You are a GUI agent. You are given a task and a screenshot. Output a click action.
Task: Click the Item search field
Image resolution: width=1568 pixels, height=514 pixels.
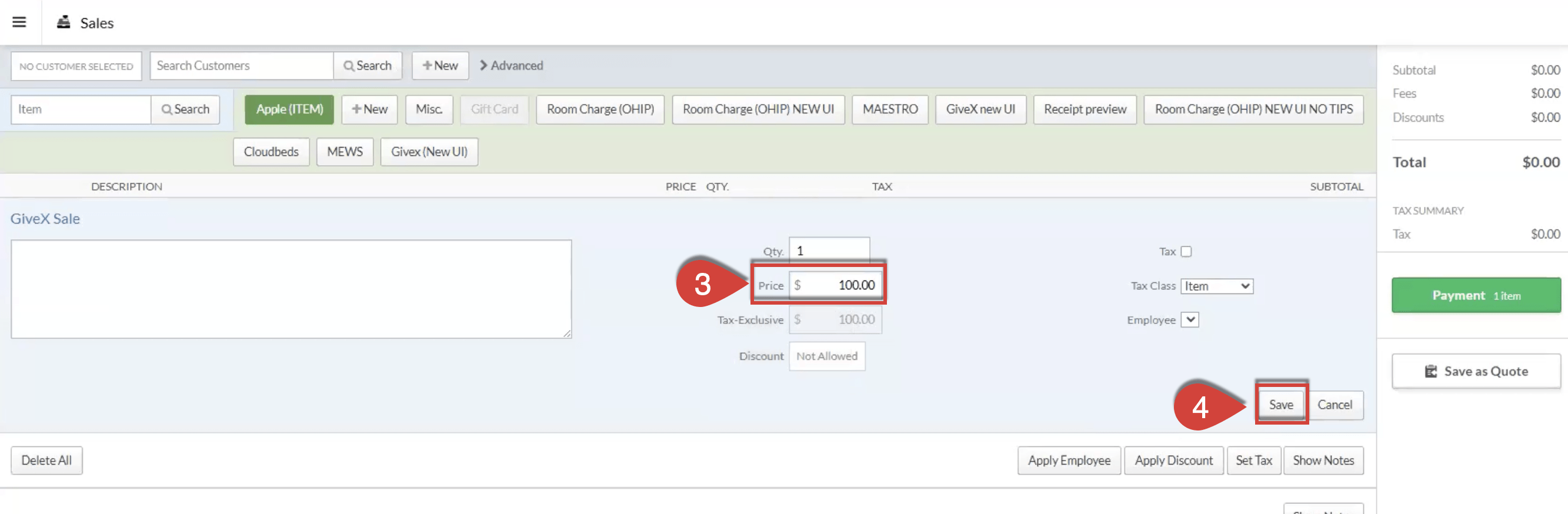(81, 109)
